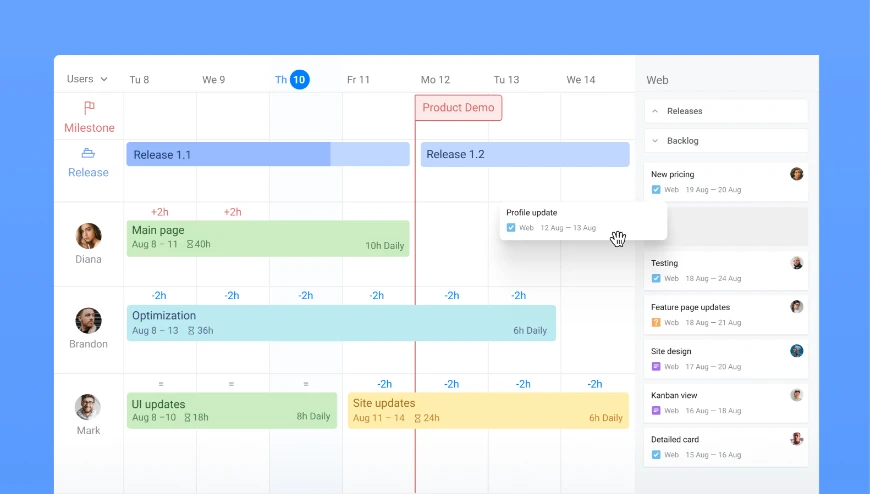870x494 pixels.
Task: Click Mark's -2h indicator under We 14
Action: click(x=595, y=384)
